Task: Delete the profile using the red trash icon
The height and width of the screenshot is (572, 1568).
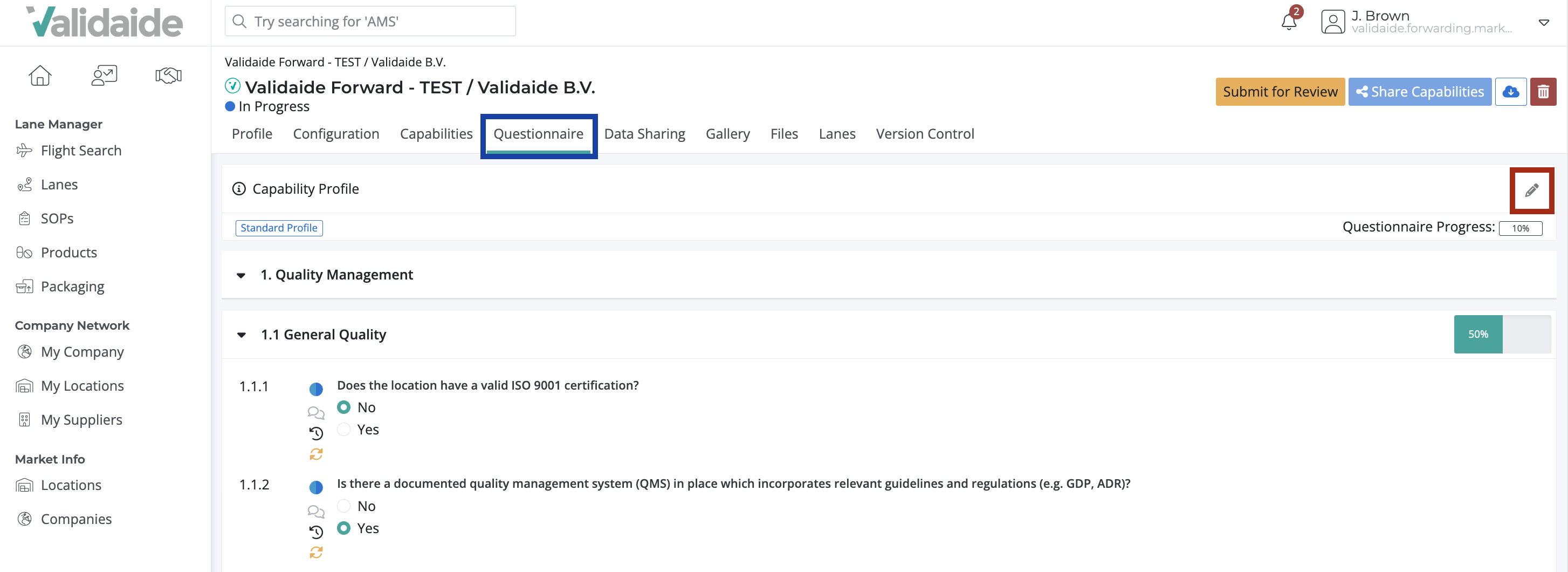Action: (1544, 91)
